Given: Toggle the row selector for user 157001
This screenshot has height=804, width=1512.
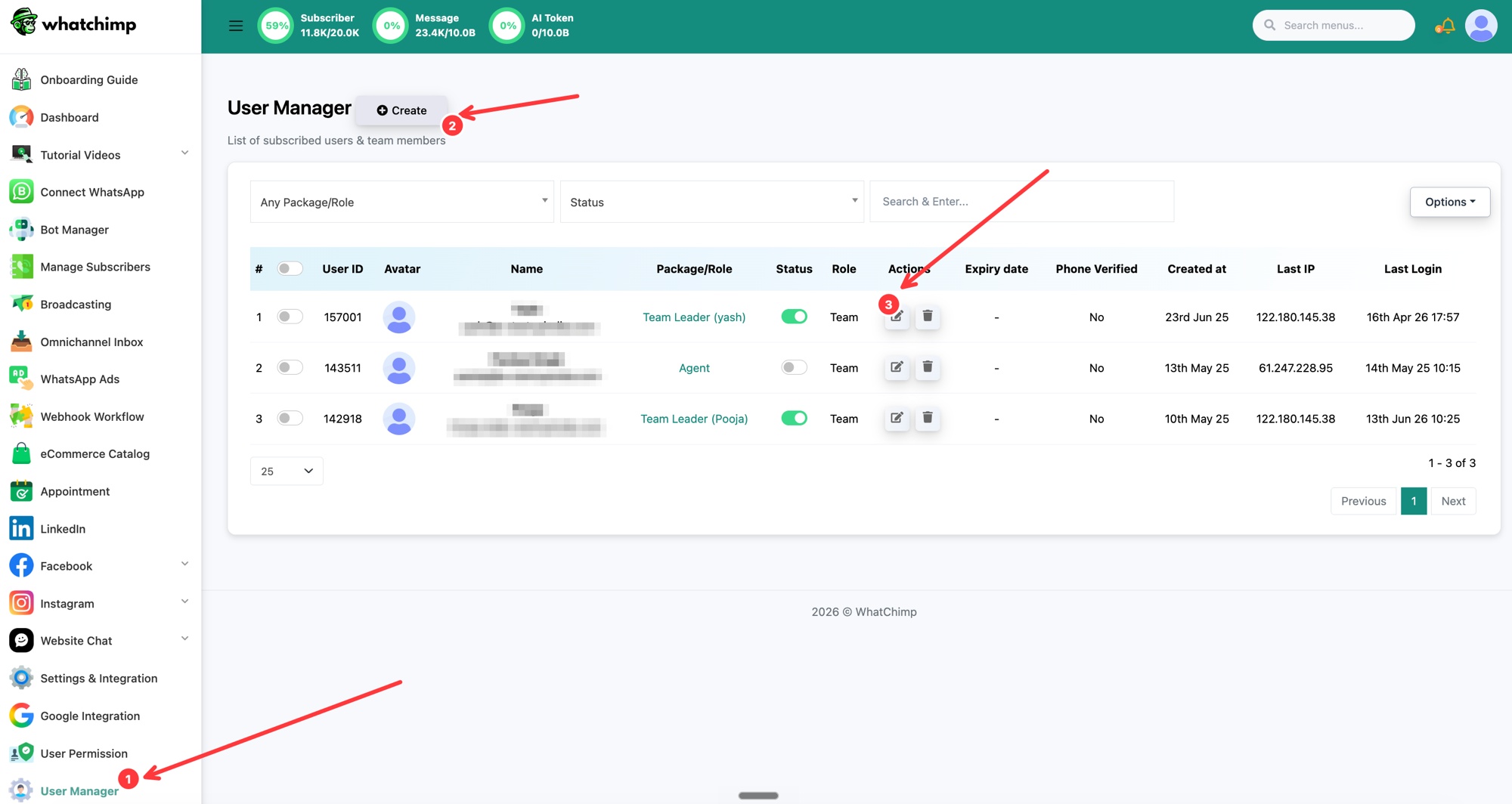Looking at the screenshot, I should tap(290, 317).
